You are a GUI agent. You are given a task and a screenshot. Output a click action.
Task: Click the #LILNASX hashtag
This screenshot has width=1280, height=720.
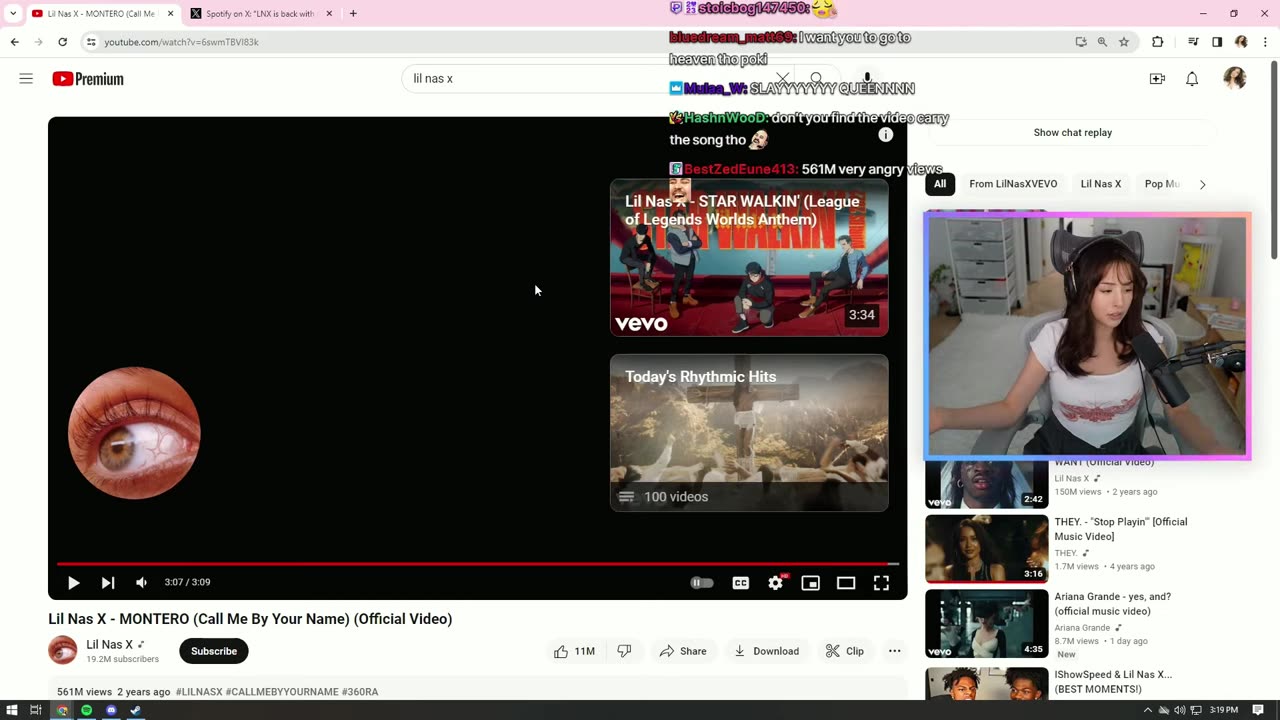pyautogui.click(x=198, y=692)
